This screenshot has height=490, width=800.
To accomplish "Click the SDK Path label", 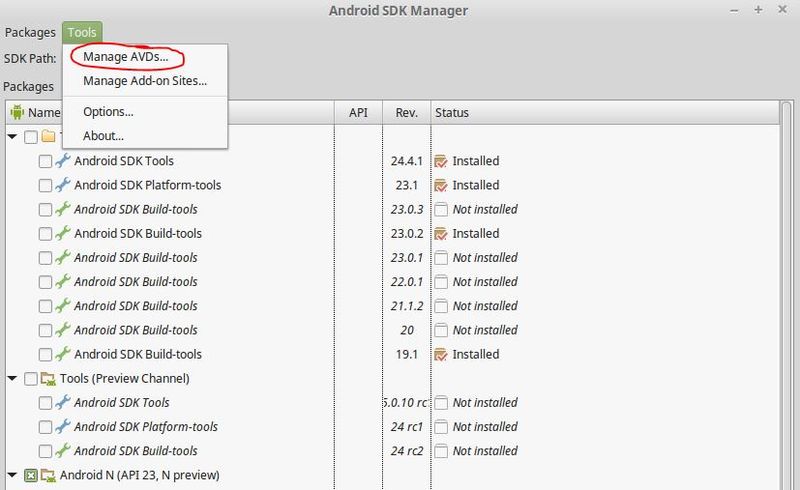I will pyautogui.click(x=30, y=59).
